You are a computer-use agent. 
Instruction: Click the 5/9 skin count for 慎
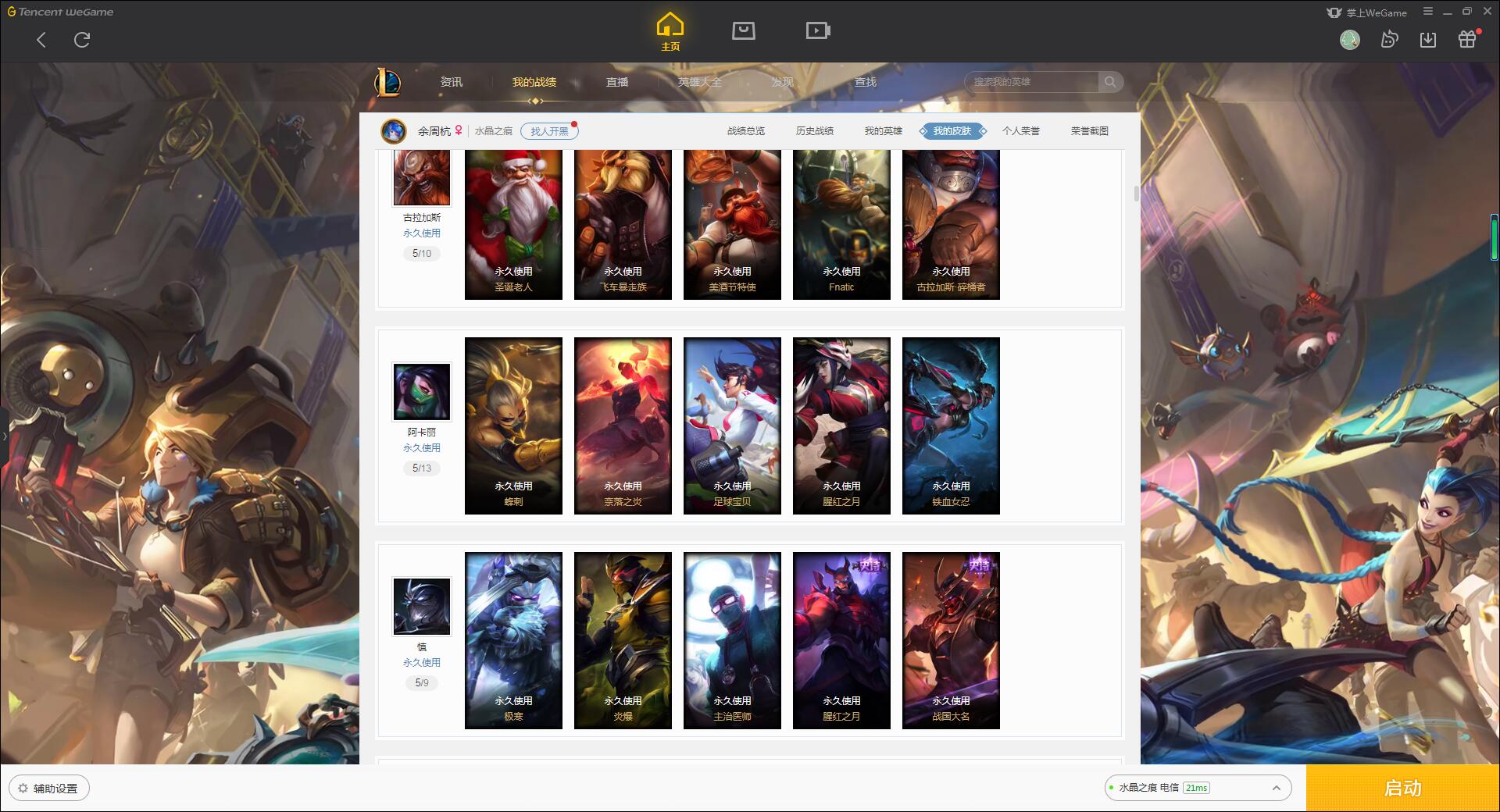[x=422, y=683]
